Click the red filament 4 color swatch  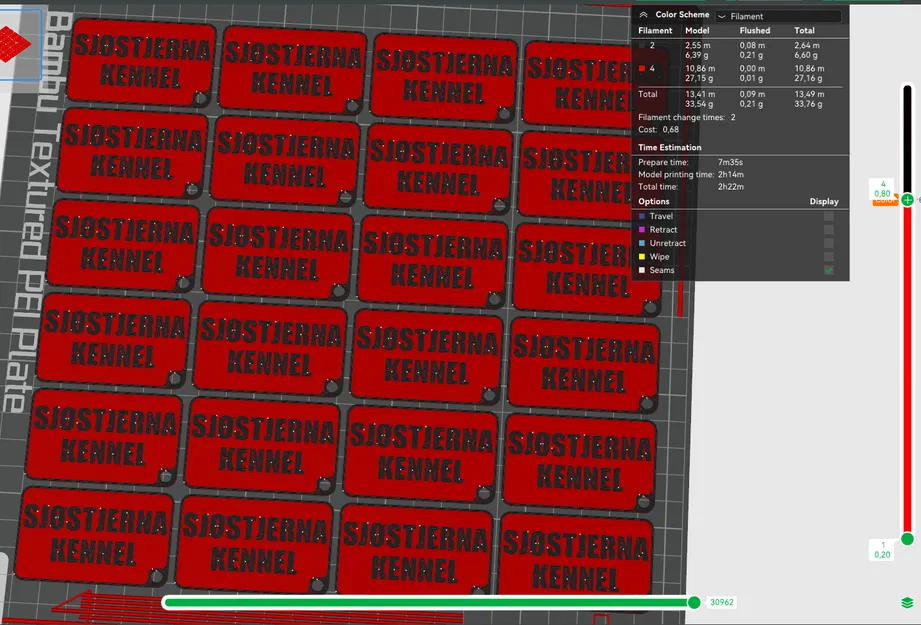642,69
